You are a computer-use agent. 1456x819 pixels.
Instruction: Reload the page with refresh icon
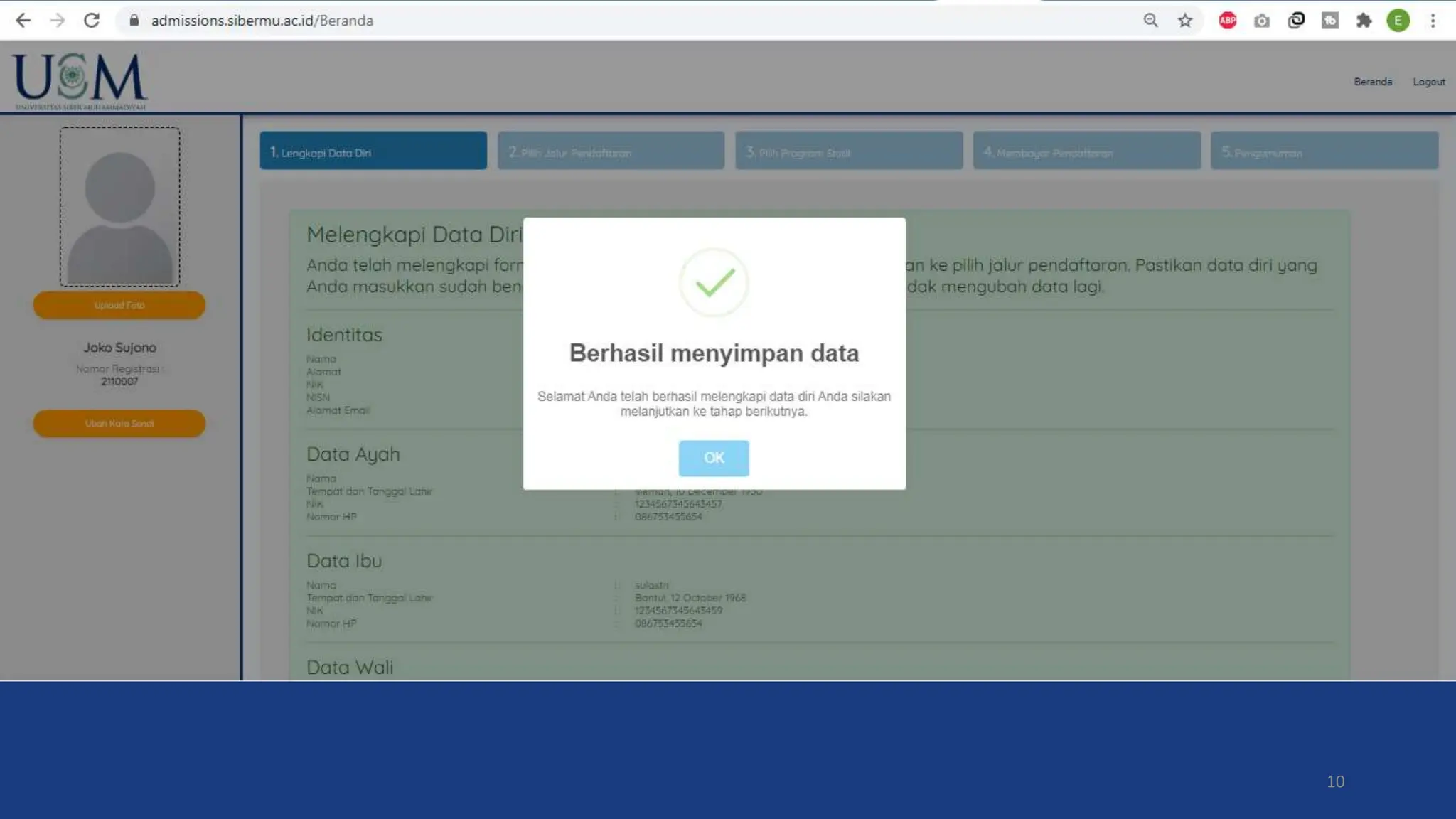click(x=92, y=21)
